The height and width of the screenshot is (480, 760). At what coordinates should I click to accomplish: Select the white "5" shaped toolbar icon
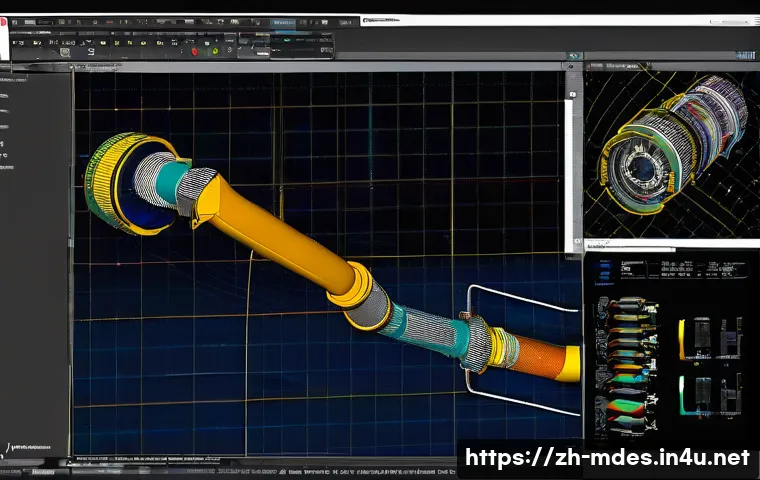coord(91,51)
